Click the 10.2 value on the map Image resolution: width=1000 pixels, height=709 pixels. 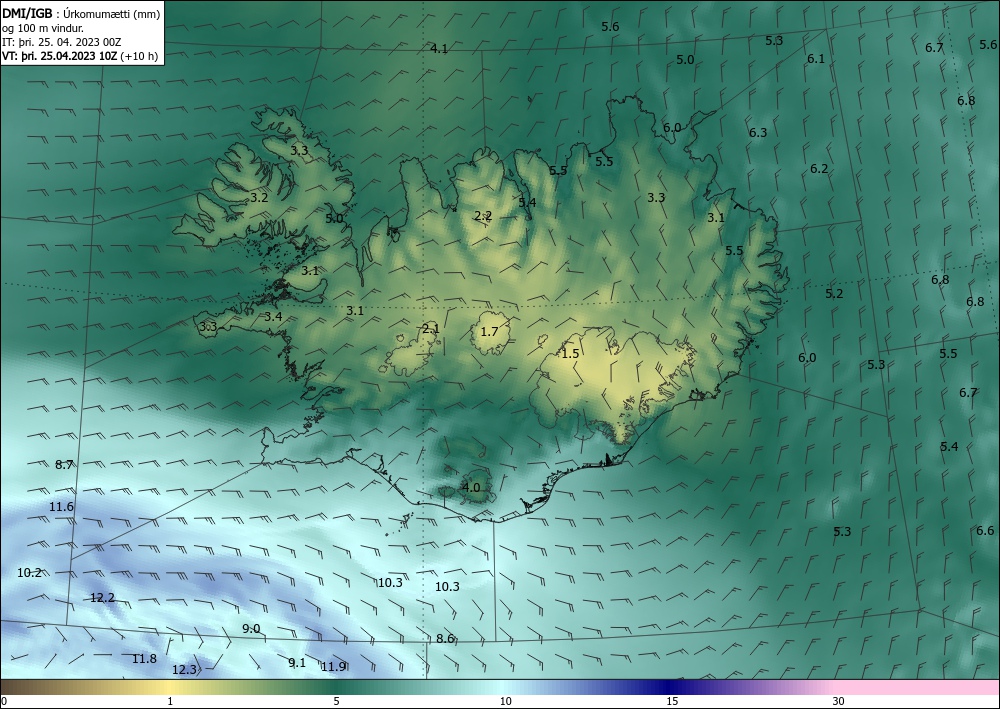point(29,573)
